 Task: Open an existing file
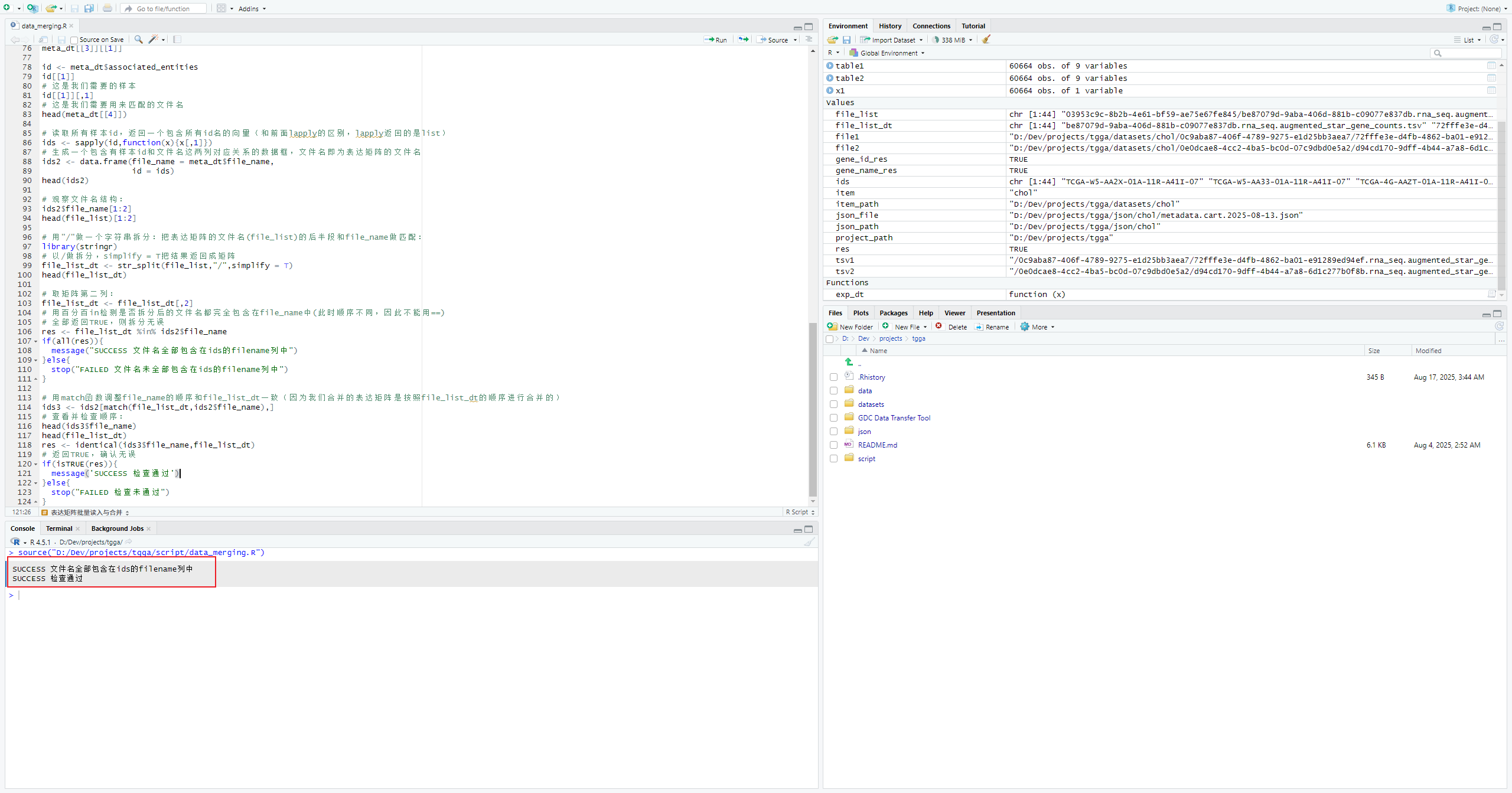51,8
